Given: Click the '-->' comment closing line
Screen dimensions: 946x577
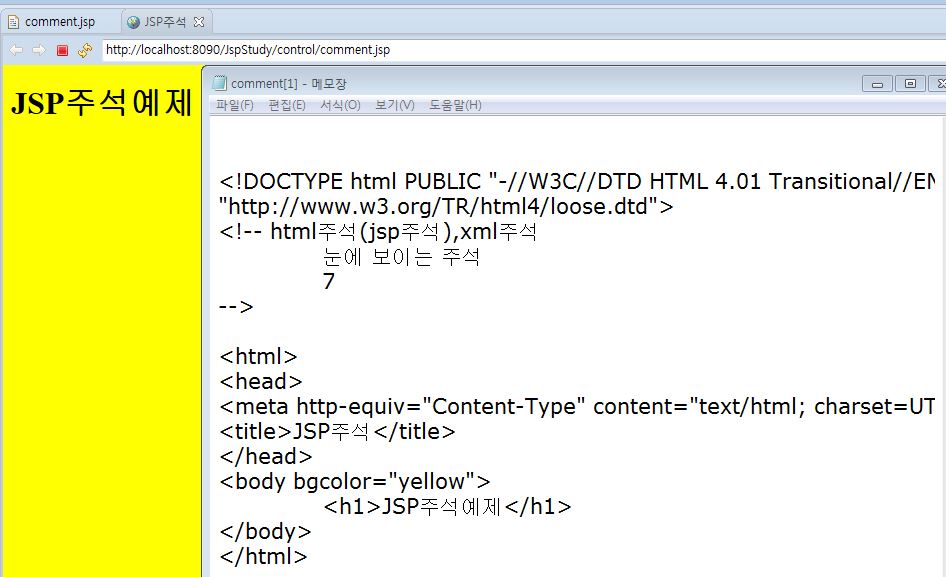Looking at the screenshot, I should (x=236, y=307).
